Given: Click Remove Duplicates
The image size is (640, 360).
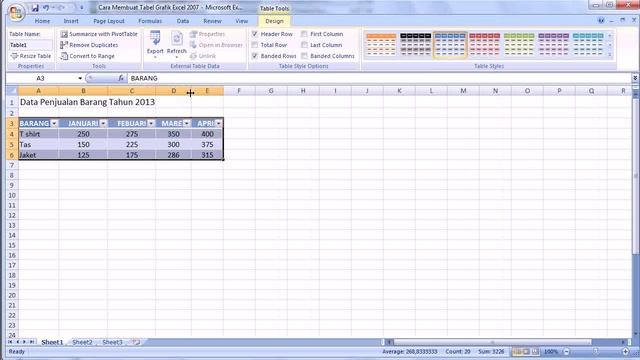Looking at the screenshot, I should point(89,45).
